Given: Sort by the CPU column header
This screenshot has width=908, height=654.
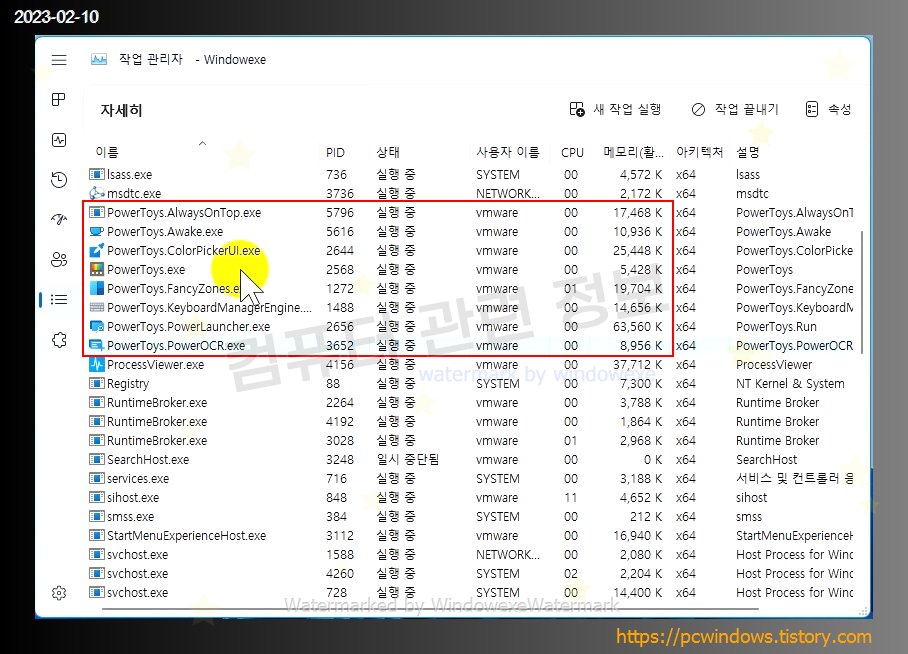Looking at the screenshot, I should (572, 152).
